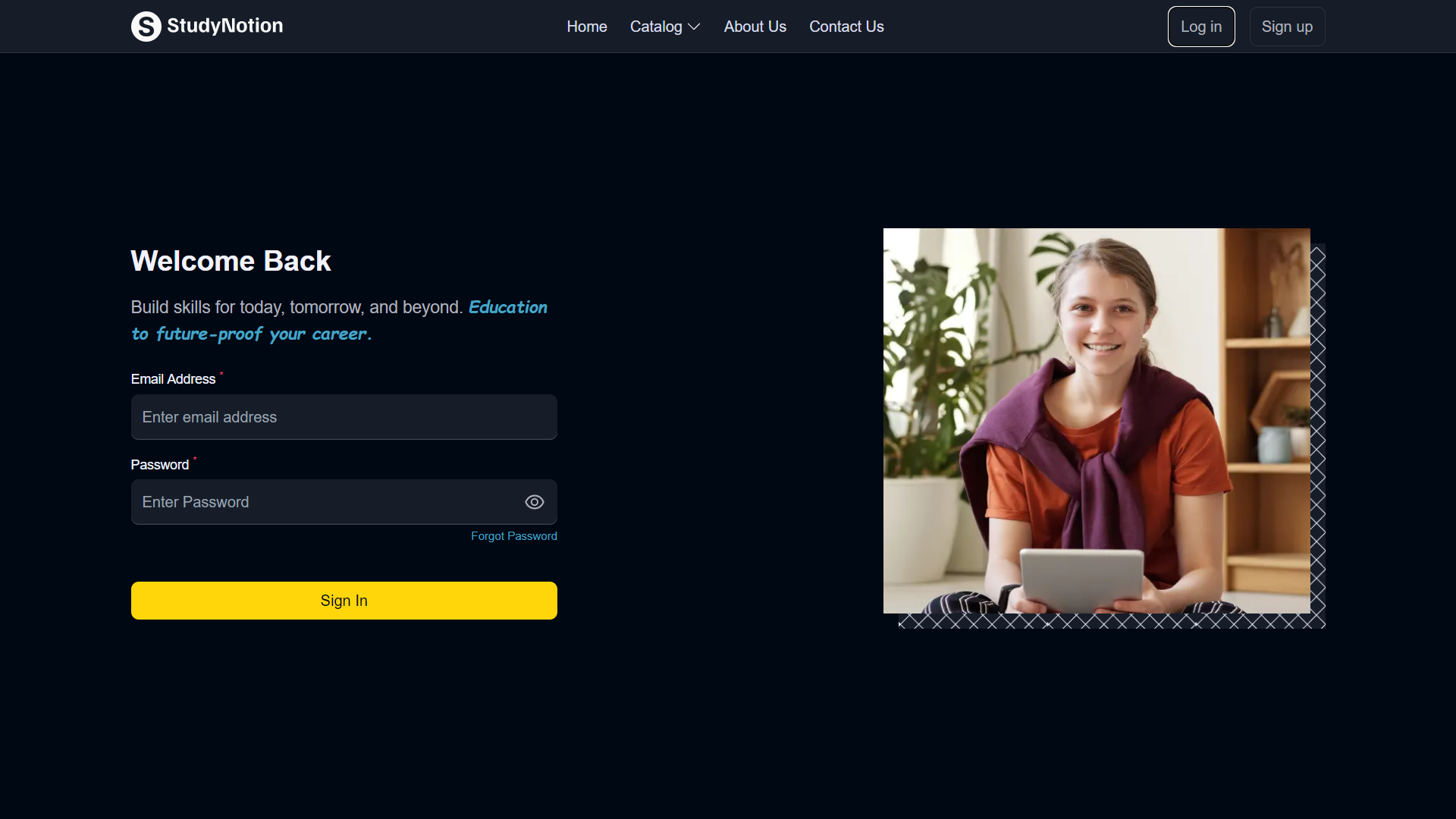
Task: Click the StudyNotion brand name
Action: pyautogui.click(x=224, y=26)
